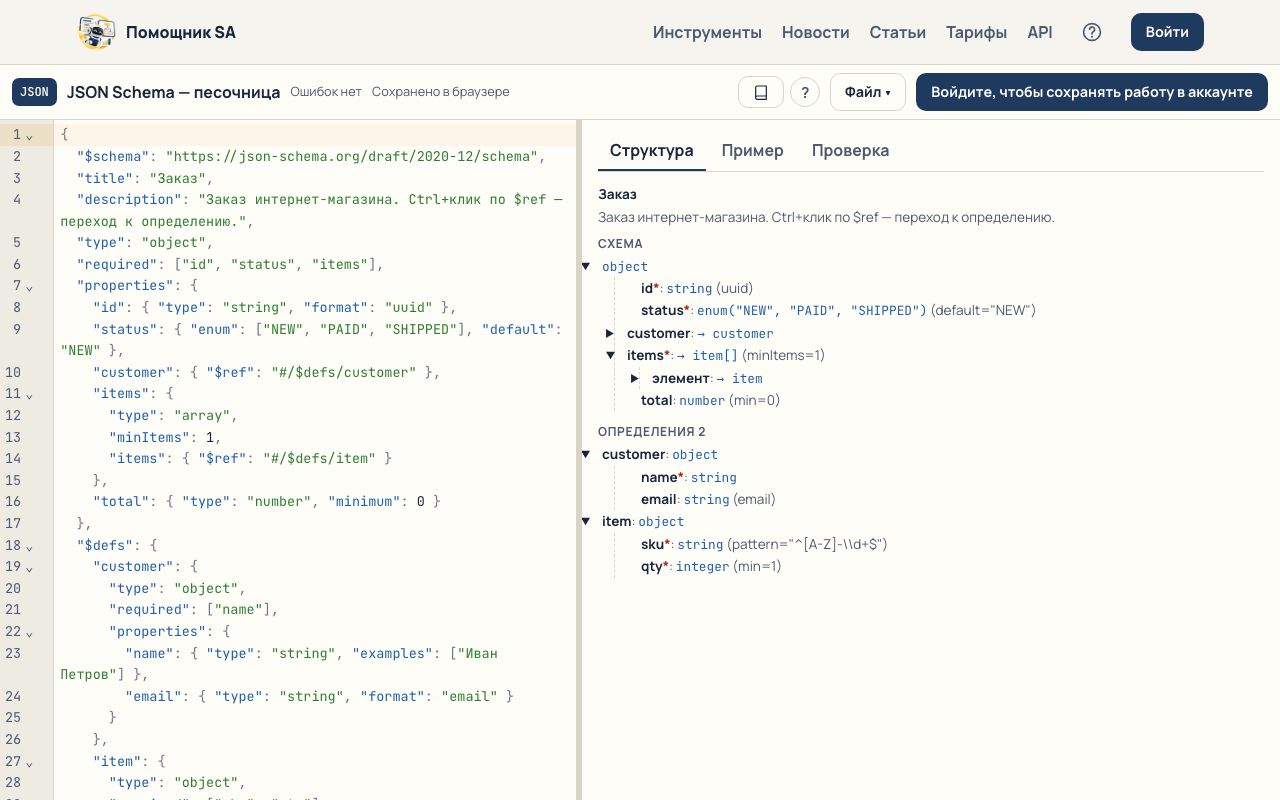This screenshot has width=1280, height=800.
Task: Click the splitter between editor and structure panel
Action: pyautogui.click(x=579, y=460)
